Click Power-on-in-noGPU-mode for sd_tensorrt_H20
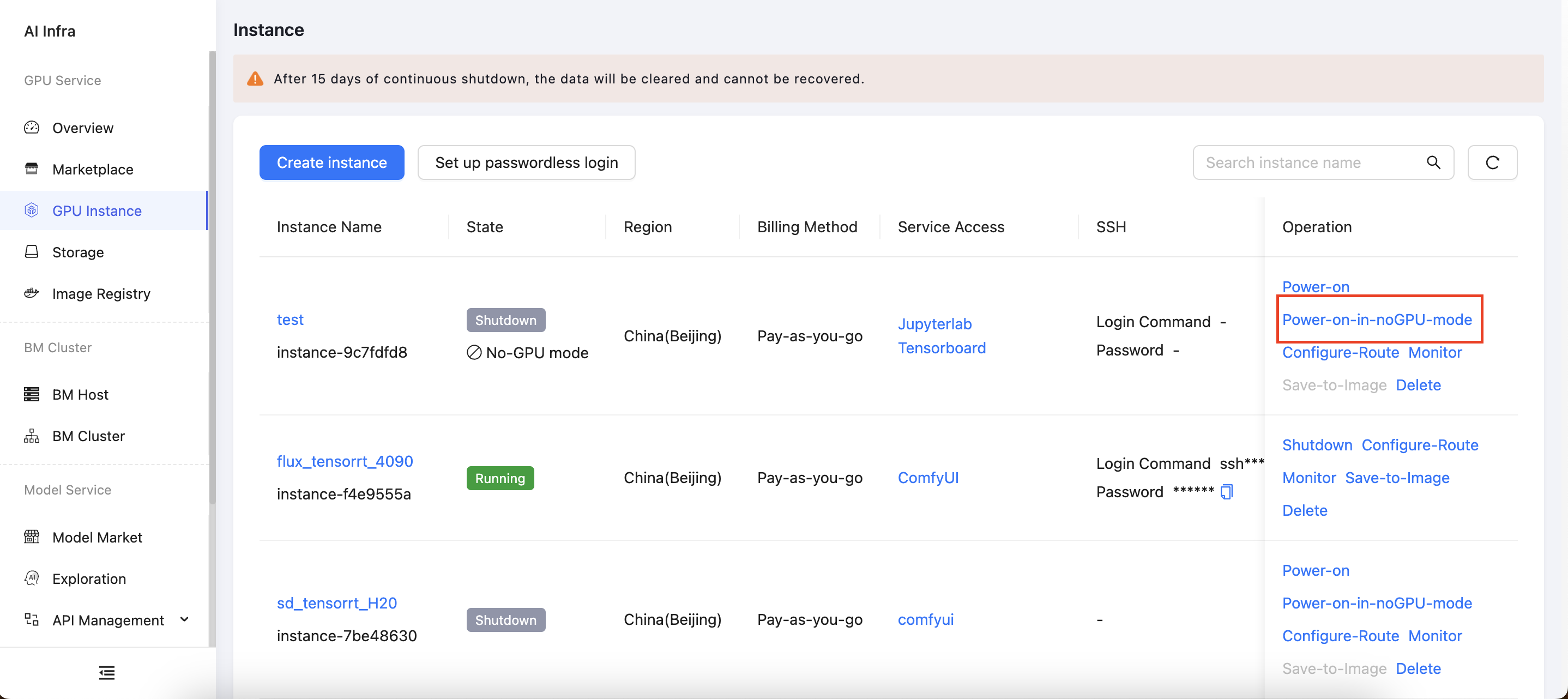 coord(1377,603)
